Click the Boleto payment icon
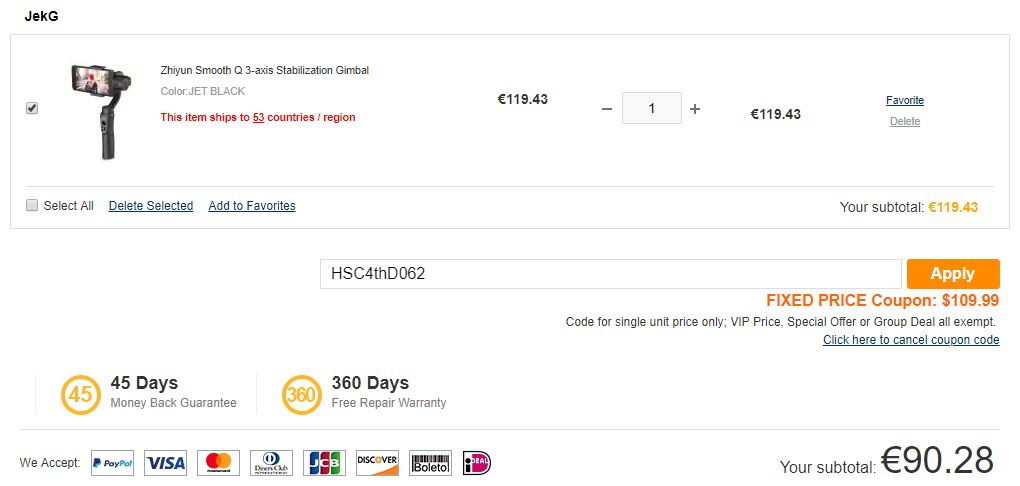 tap(431, 463)
